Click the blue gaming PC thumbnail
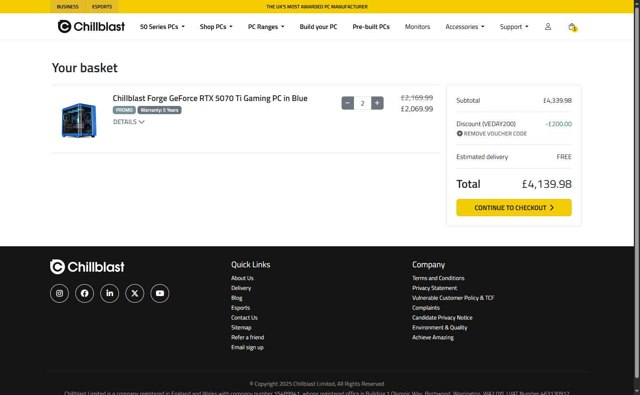Screen dimensions: 640x395 79,120
